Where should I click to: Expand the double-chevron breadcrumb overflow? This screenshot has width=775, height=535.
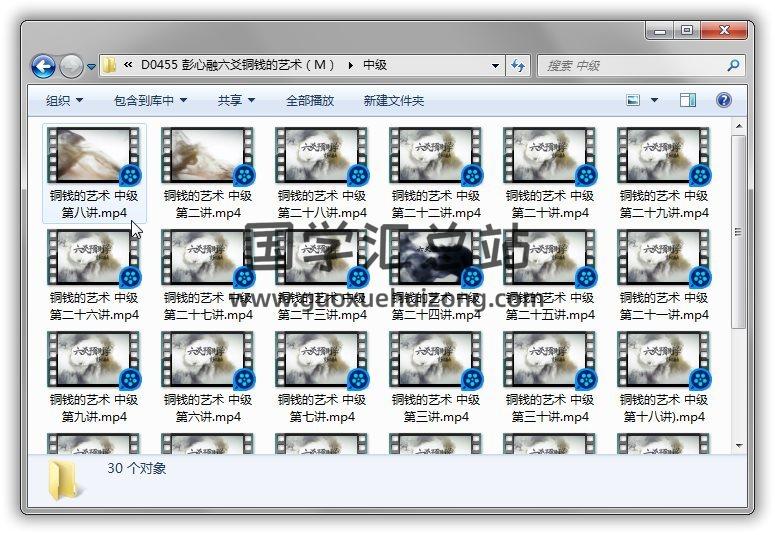pyautogui.click(x=128, y=65)
